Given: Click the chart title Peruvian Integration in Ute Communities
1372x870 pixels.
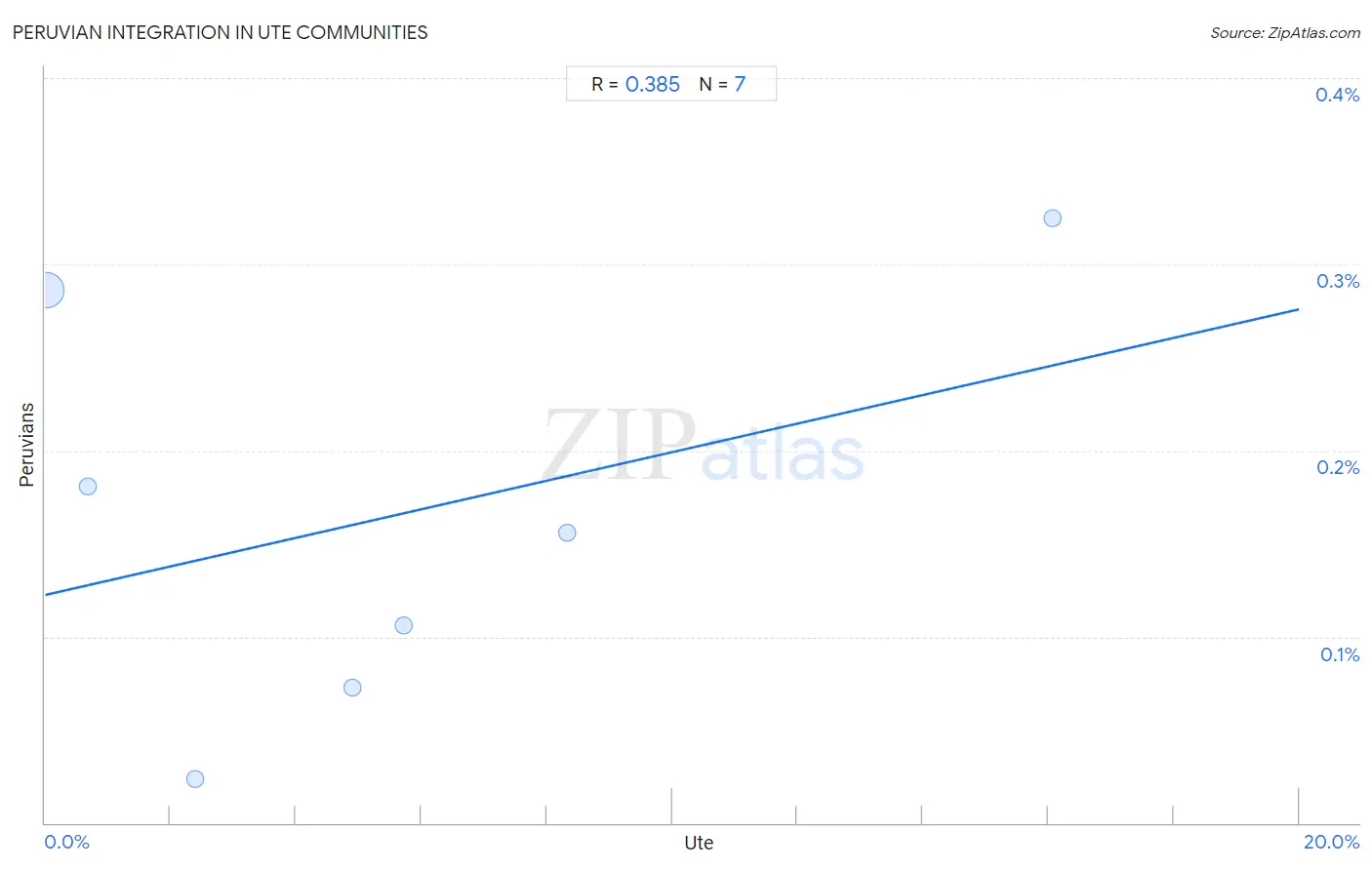Looking at the screenshot, I should tap(220, 32).
